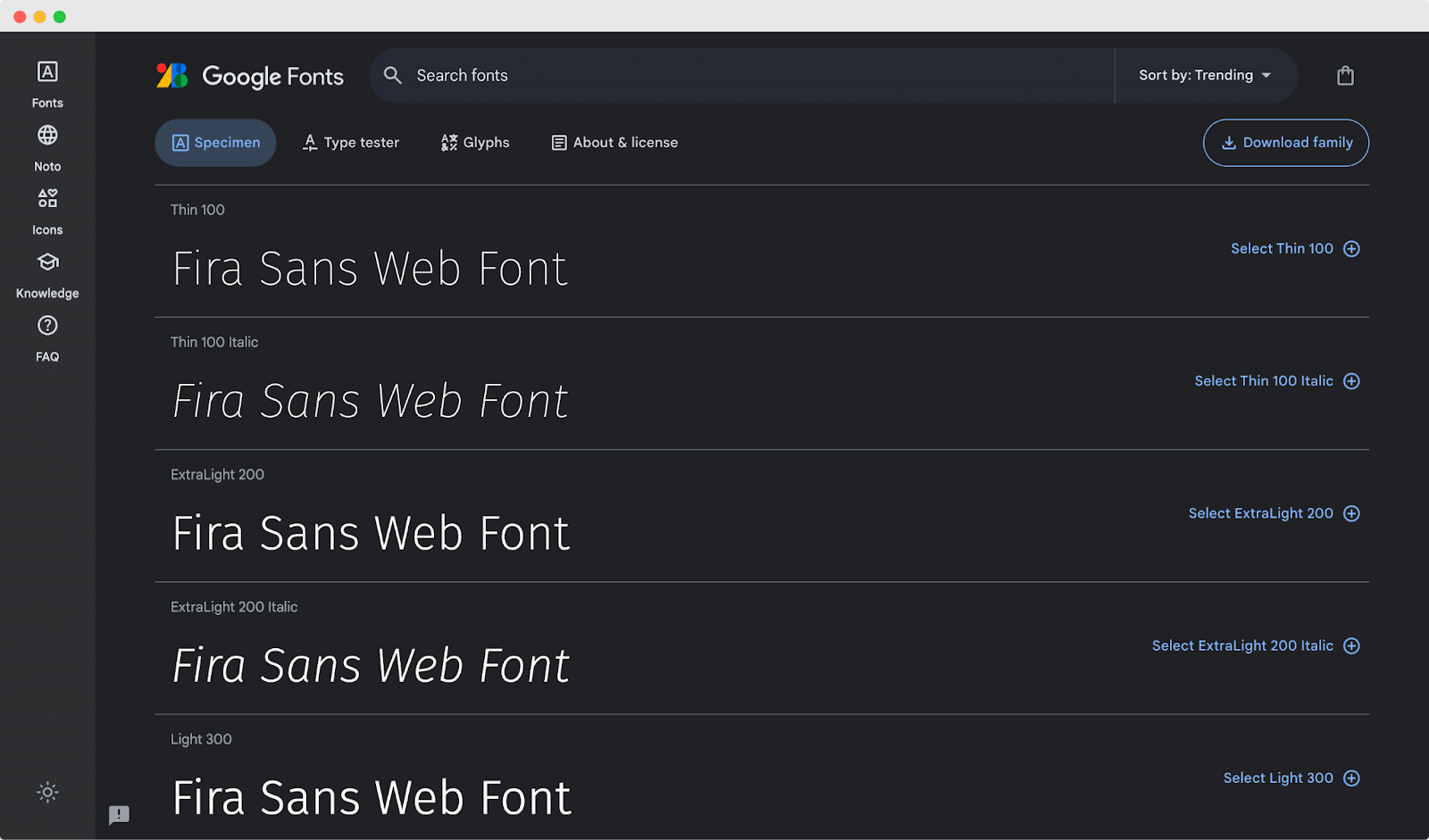The height and width of the screenshot is (840, 1429).
Task: Click Download family
Action: pyautogui.click(x=1285, y=142)
